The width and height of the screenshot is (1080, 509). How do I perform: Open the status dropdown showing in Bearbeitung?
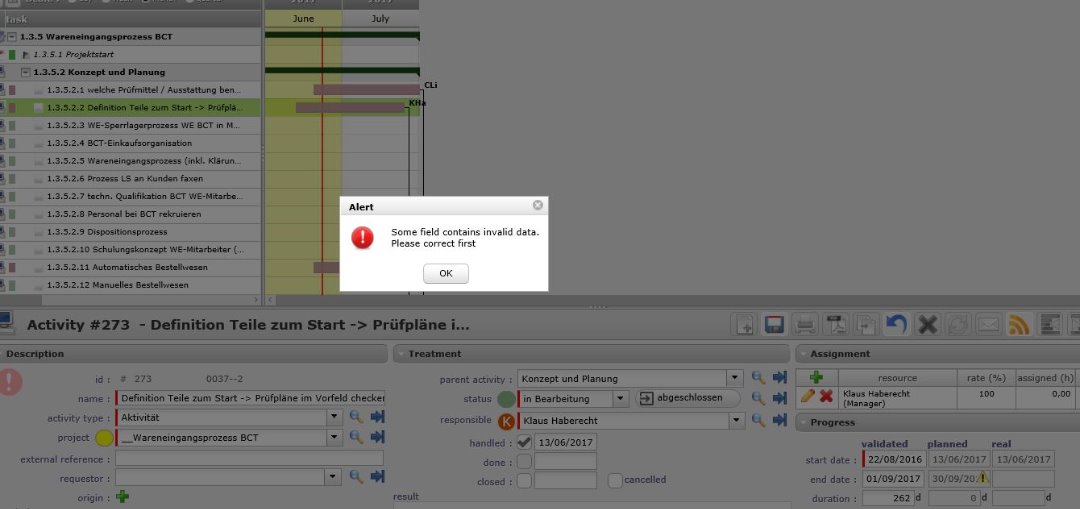620,399
